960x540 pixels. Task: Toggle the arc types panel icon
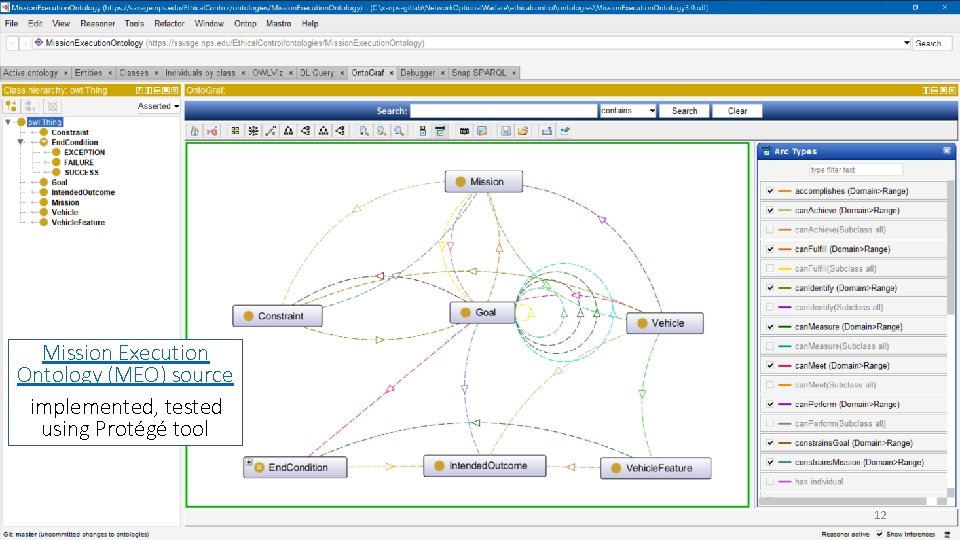pos(440,131)
